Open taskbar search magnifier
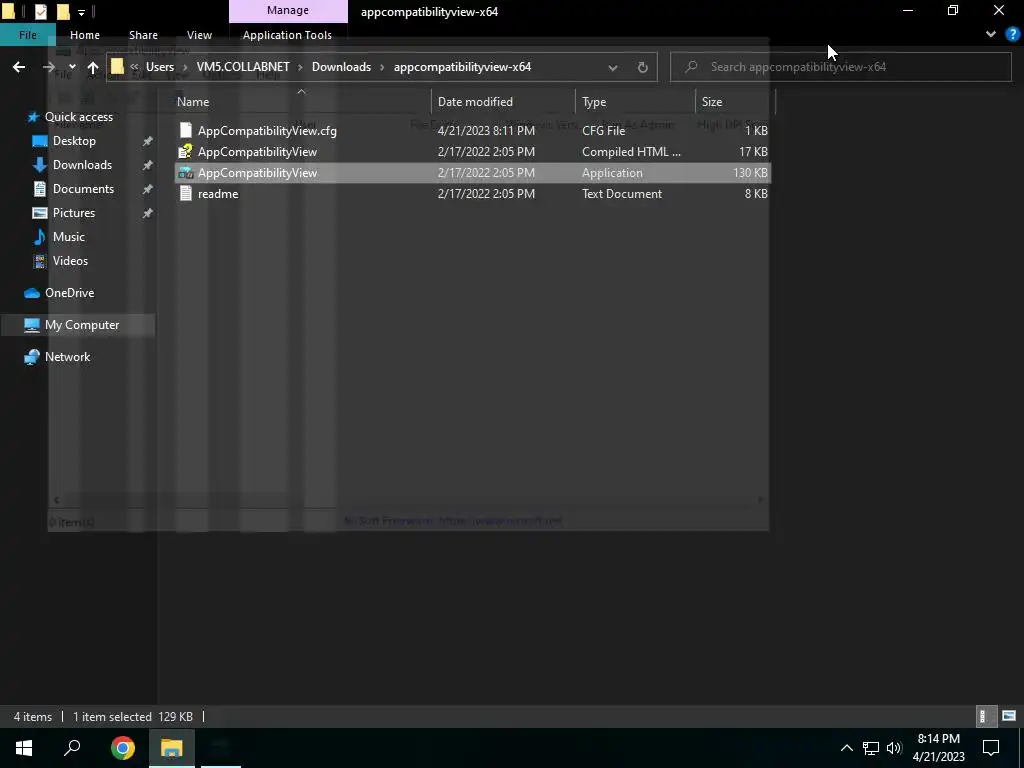This screenshot has height=768, width=1024. (72, 748)
